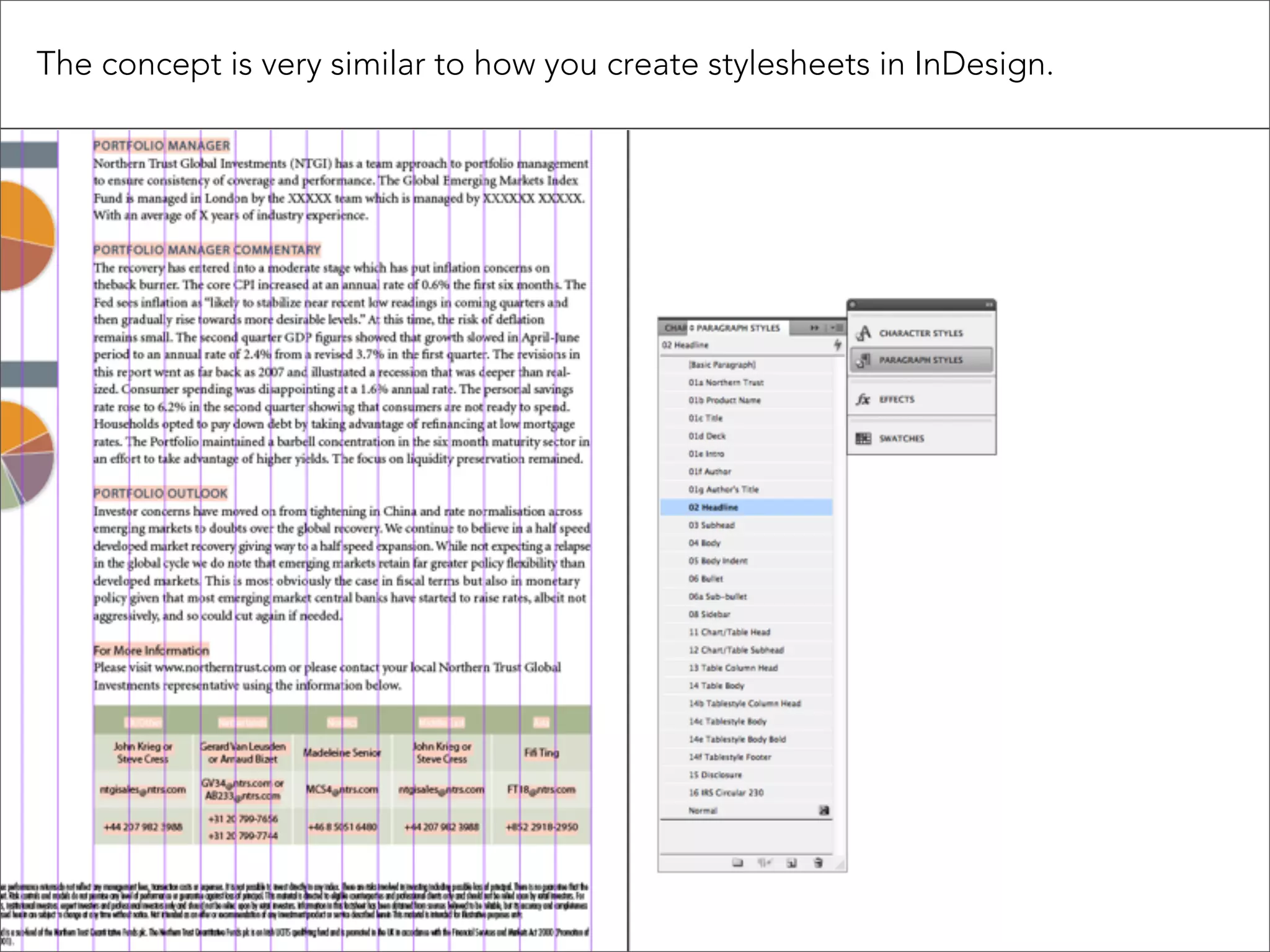Select the highlighted 02 Headline style

(713, 507)
